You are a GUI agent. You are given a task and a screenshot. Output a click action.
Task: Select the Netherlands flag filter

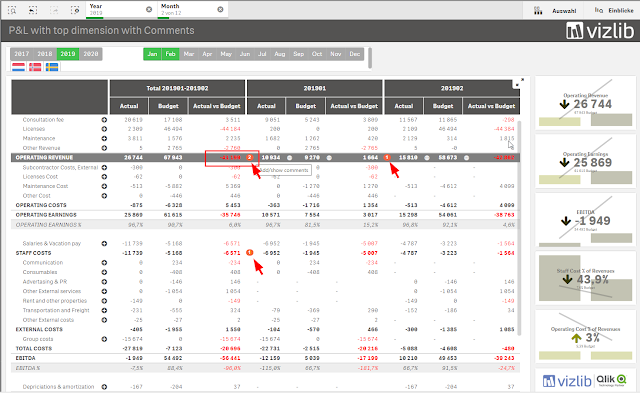[18, 67]
